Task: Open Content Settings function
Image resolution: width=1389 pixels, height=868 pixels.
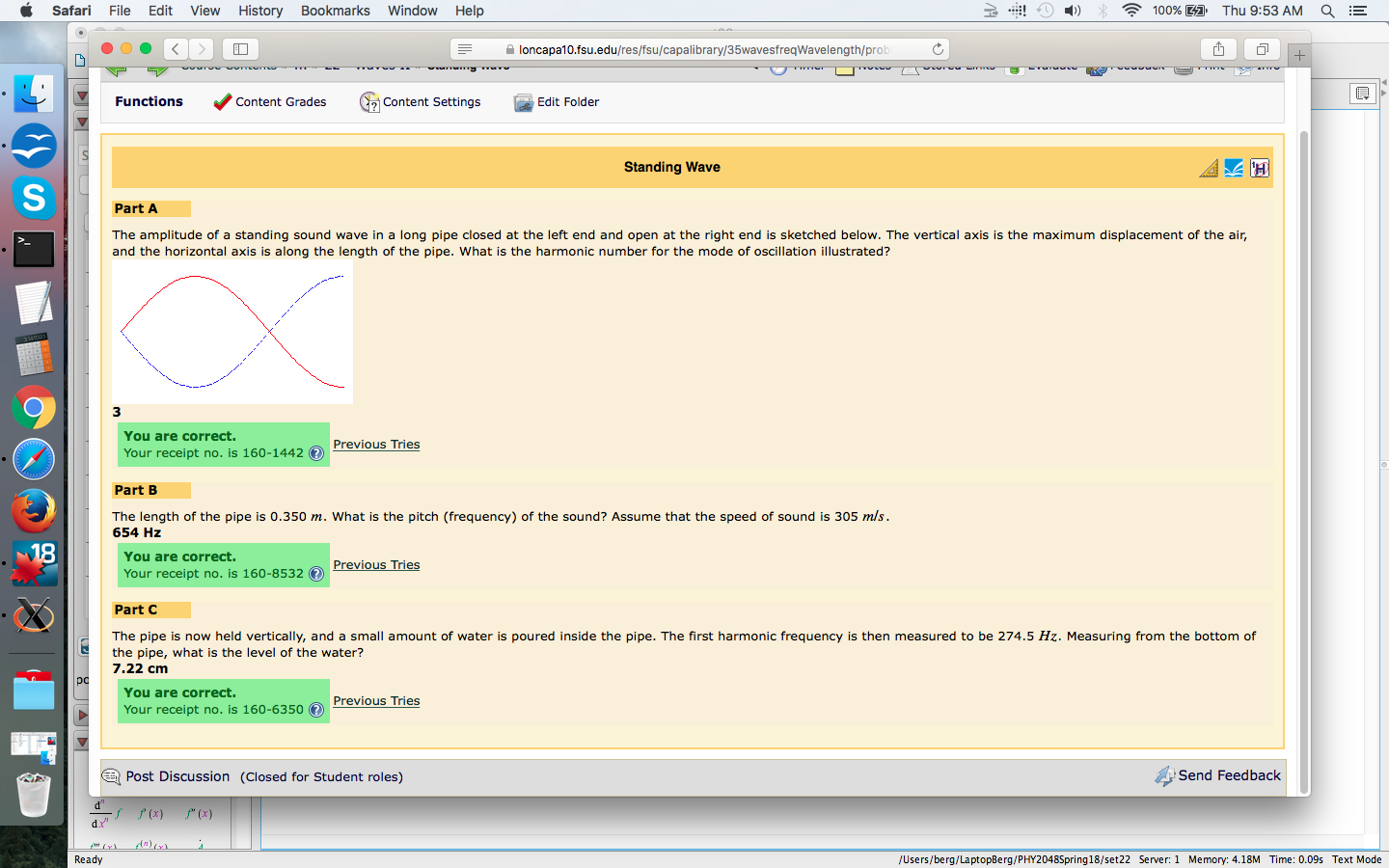Action: [x=421, y=101]
